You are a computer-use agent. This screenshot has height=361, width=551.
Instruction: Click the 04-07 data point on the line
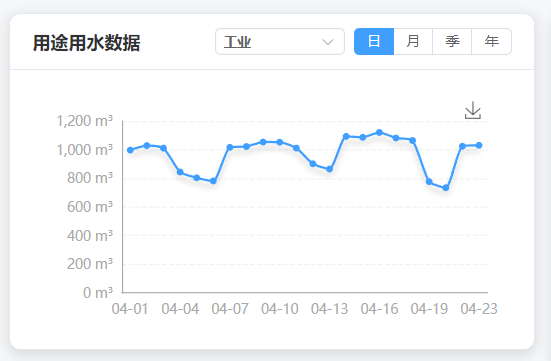(230, 147)
